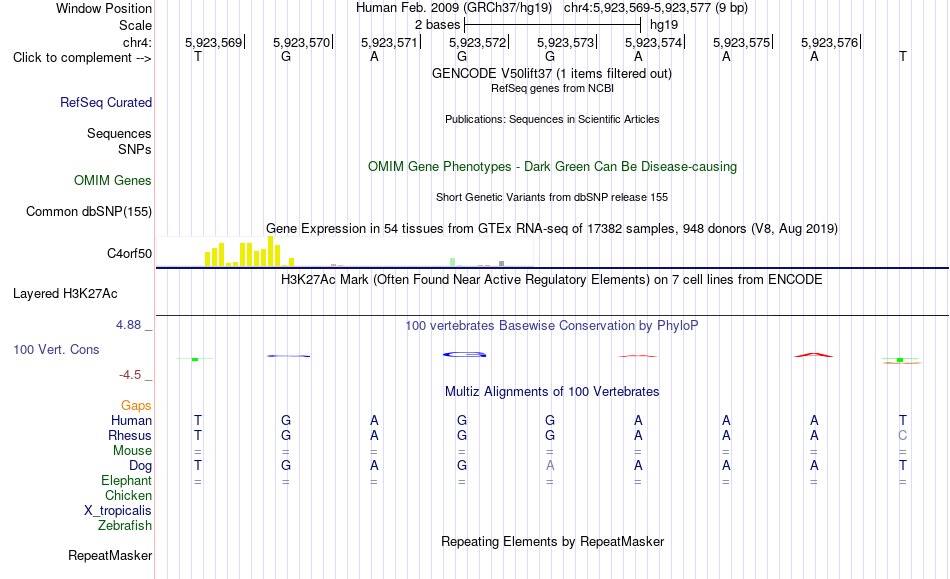Click the red PhyloP bar under 5,923,576
The width and height of the screenshot is (950, 579).
pyautogui.click(x=814, y=355)
